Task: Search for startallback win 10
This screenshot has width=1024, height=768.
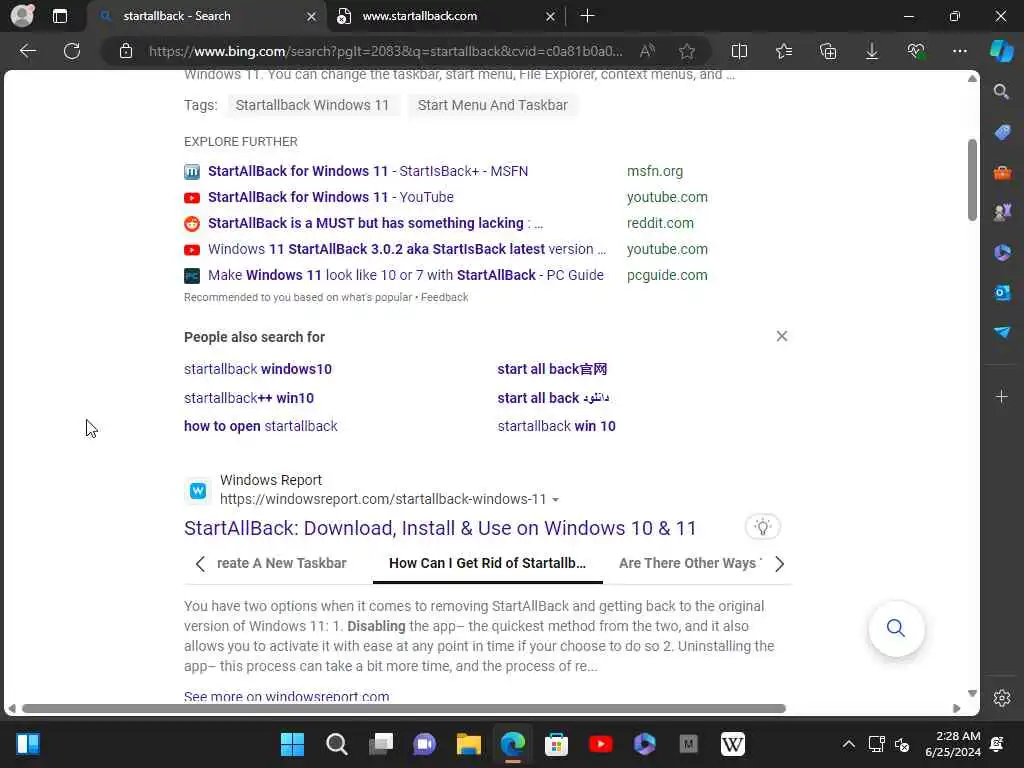Action: [556, 426]
